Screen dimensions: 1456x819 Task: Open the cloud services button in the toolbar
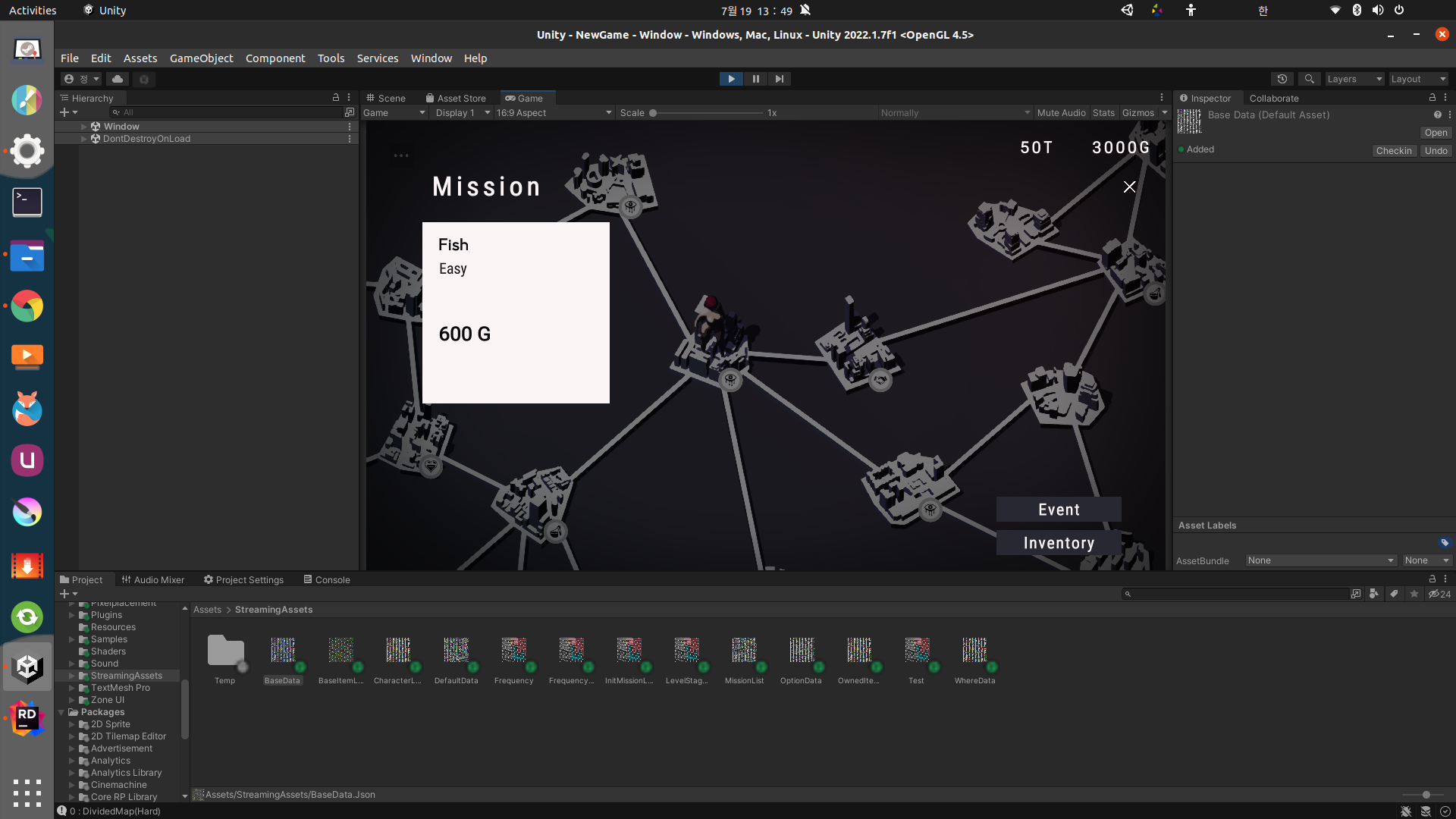pos(118,79)
